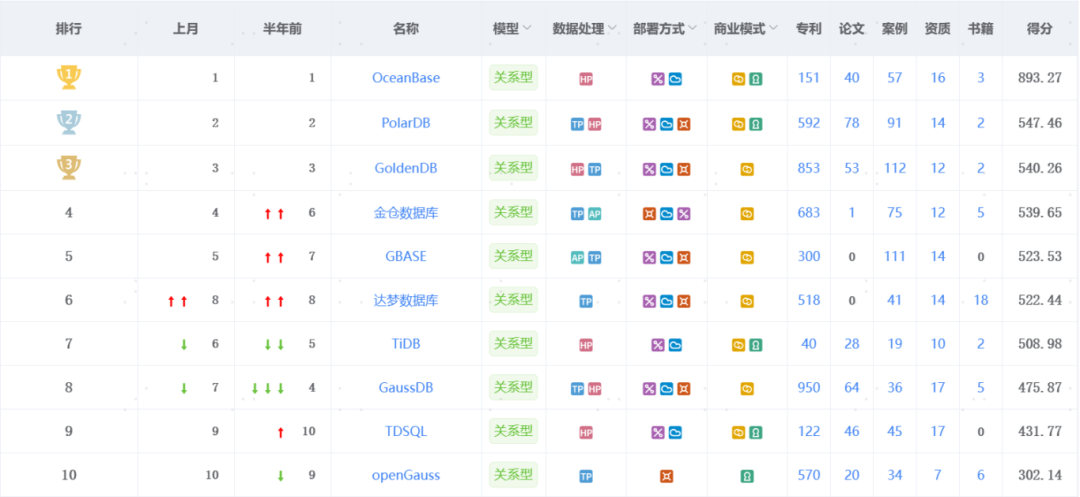This screenshot has height=497, width=1080.
Task: Click the 关系型 tag in the openGauss row
Action: [x=513, y=474]
